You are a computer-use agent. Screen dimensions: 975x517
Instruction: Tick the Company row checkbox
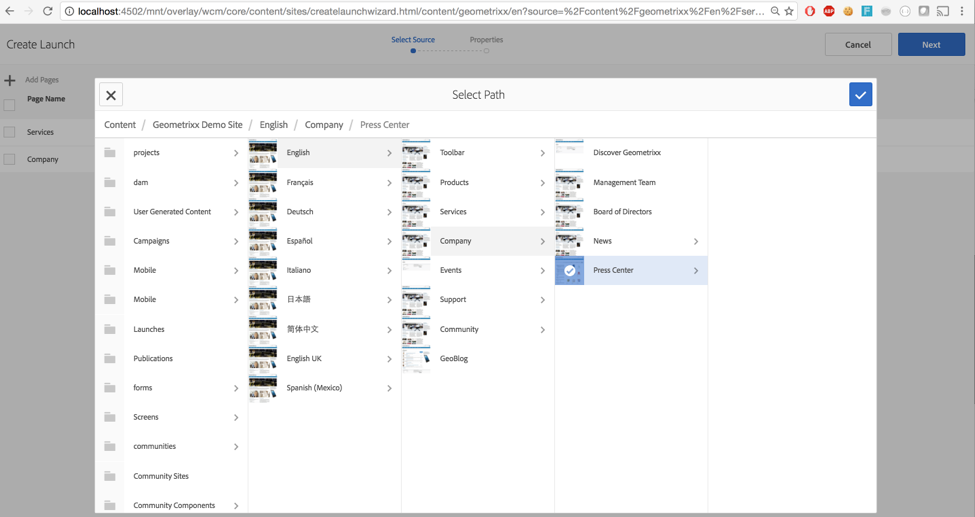10,159
